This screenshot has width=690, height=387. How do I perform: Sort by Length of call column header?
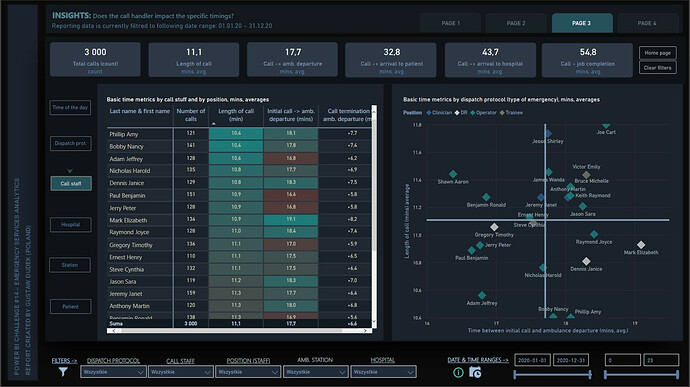pos(236,115)
